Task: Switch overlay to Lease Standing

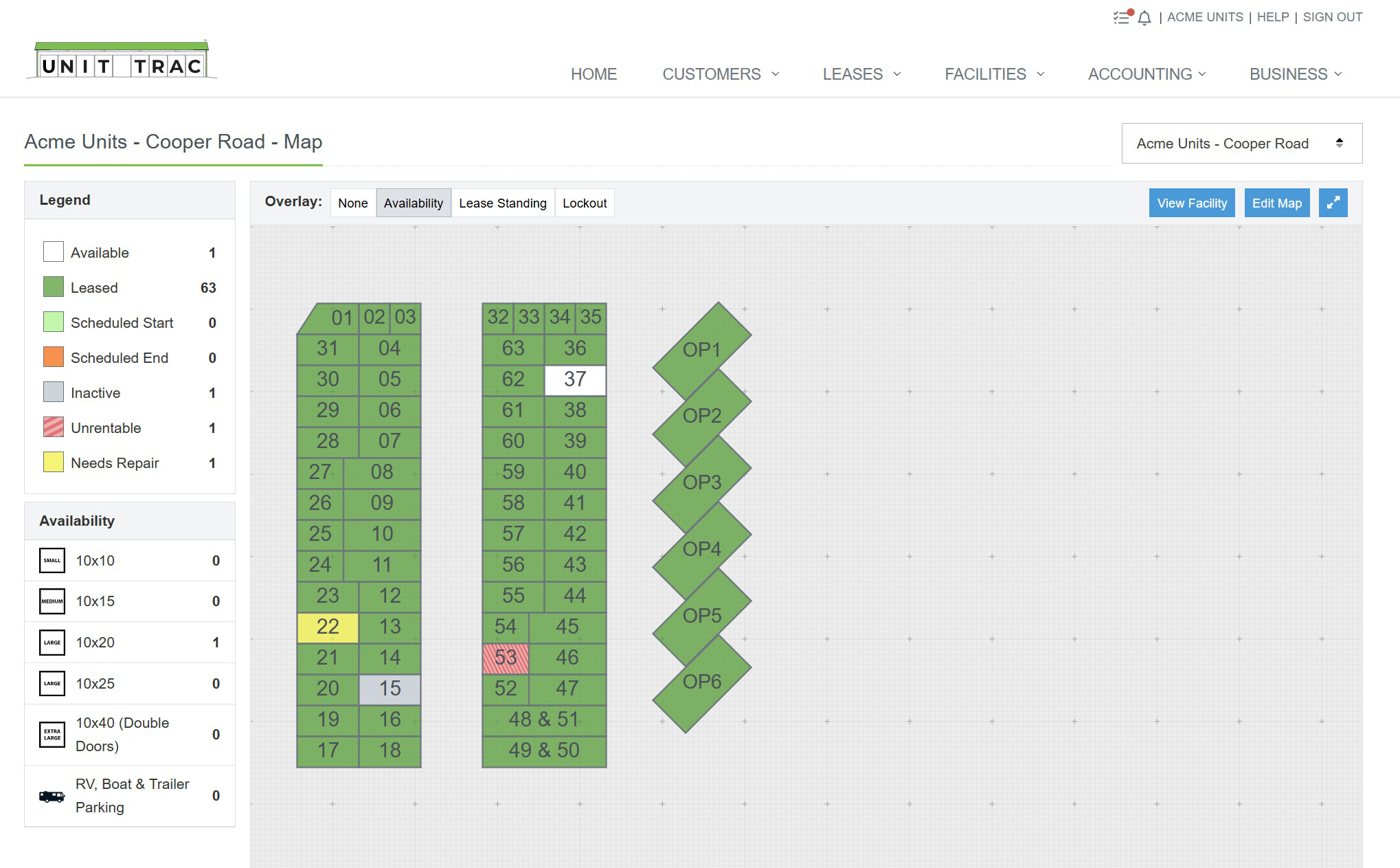Action: 502,203
